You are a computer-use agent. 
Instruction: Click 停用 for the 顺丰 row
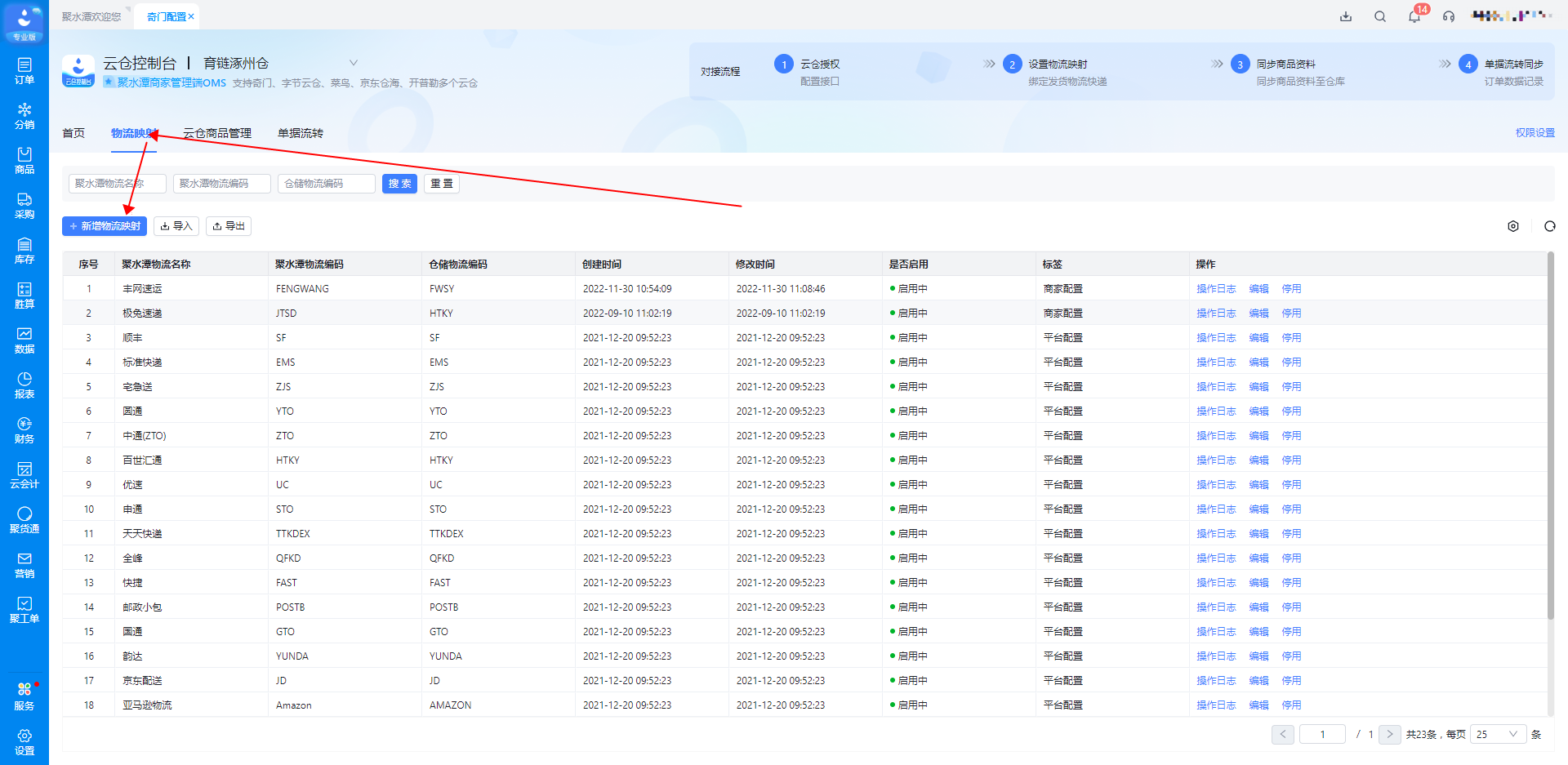pyautogui.click(x=1291, y=337)
